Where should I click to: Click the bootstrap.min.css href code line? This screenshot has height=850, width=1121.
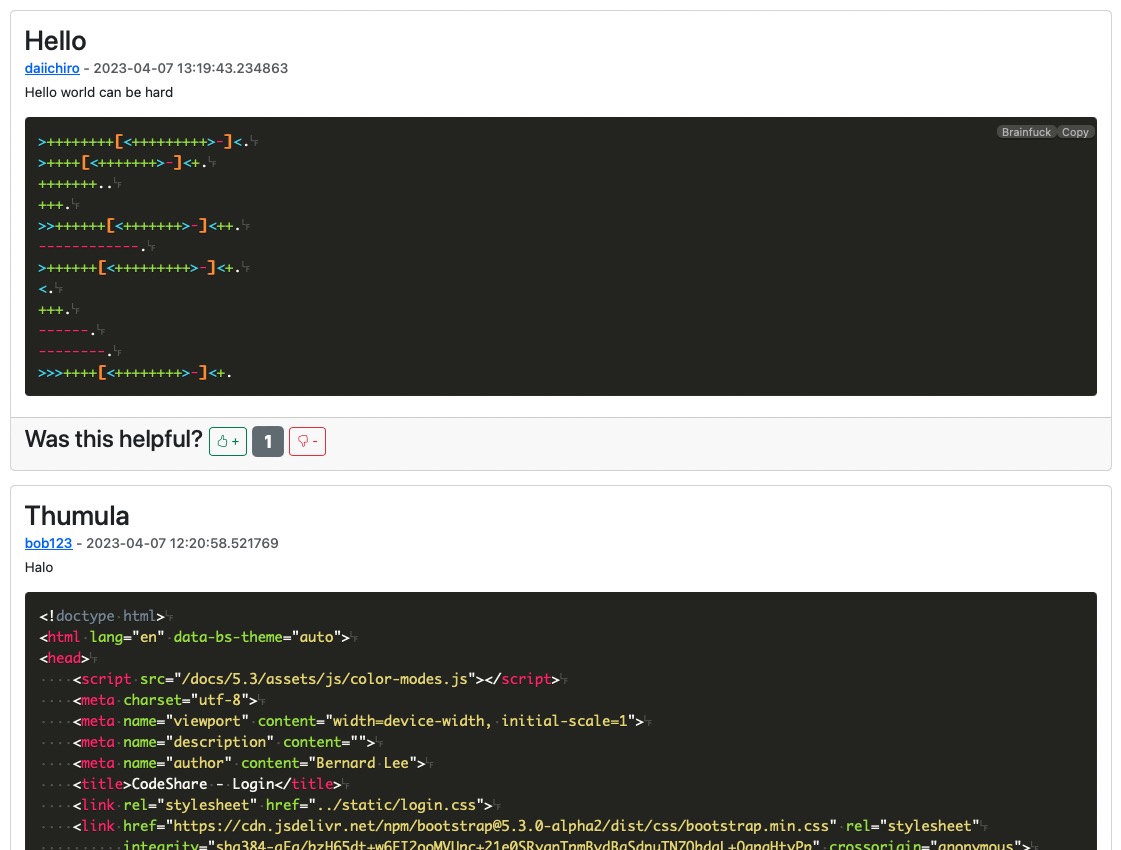(x=526, y=826)
